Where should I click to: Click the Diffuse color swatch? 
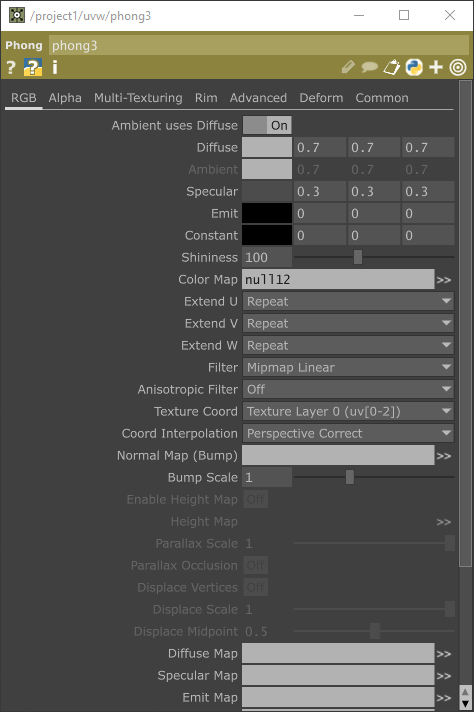267,147
